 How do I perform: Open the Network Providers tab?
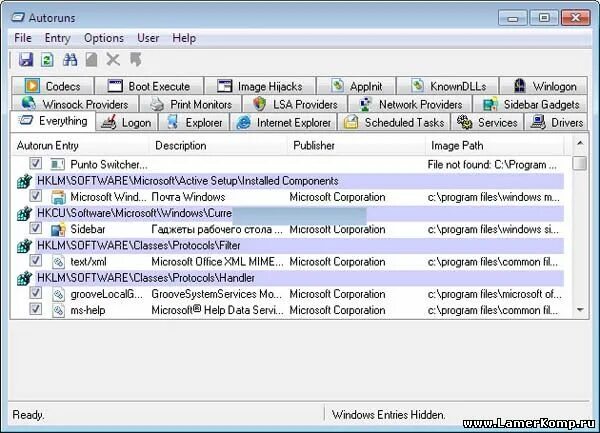tap(410, 104)
